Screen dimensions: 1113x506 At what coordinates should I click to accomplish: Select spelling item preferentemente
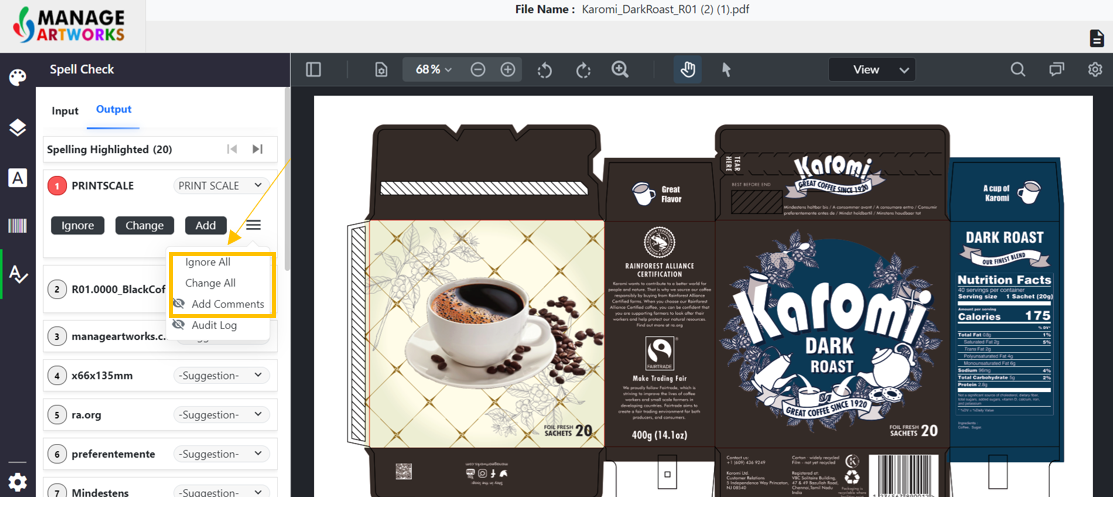(x=113, y=453)
